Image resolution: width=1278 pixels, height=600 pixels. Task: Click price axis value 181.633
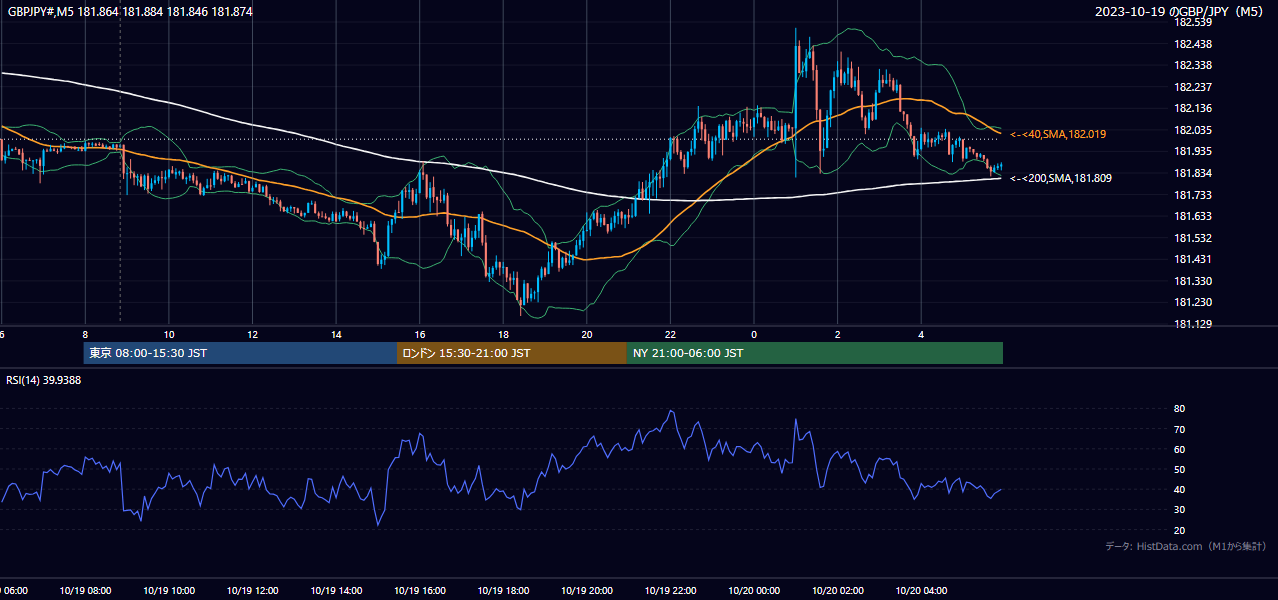[x=1192, y=216]
